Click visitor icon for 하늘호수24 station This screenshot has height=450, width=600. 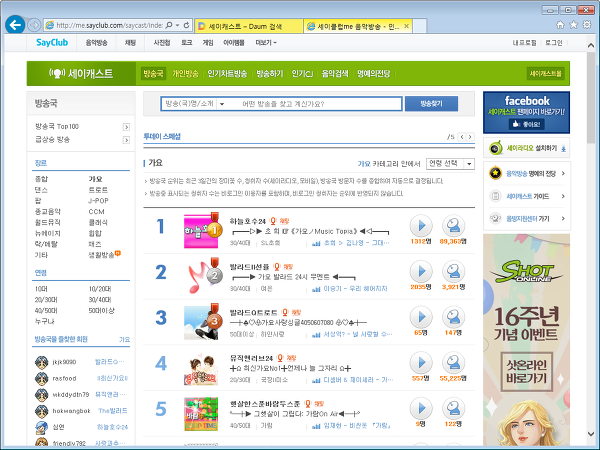pyautogui.click(x=453, y=226)
